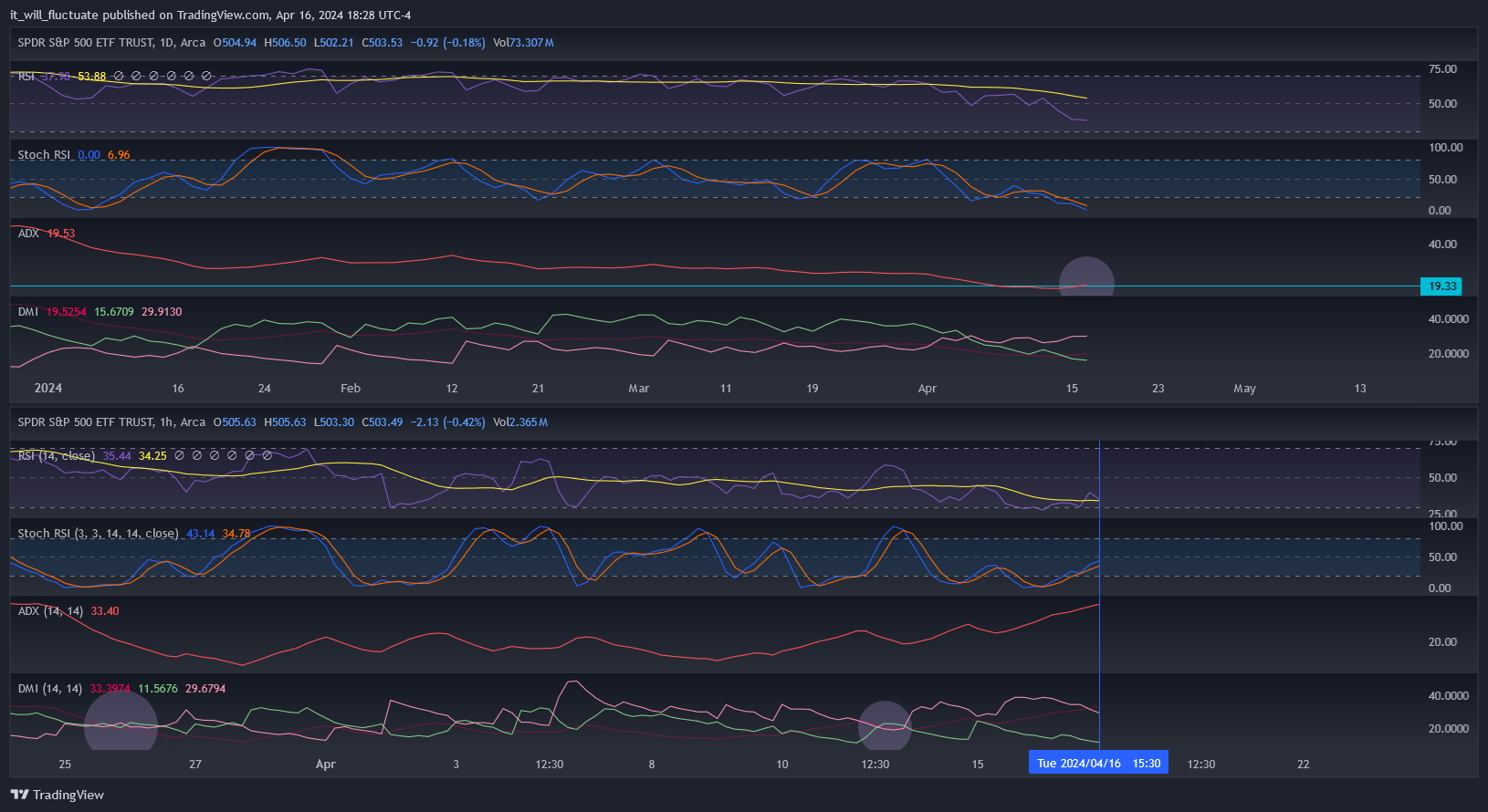
Task: Select the daily DMI value 29.9130
Action: 162,312
